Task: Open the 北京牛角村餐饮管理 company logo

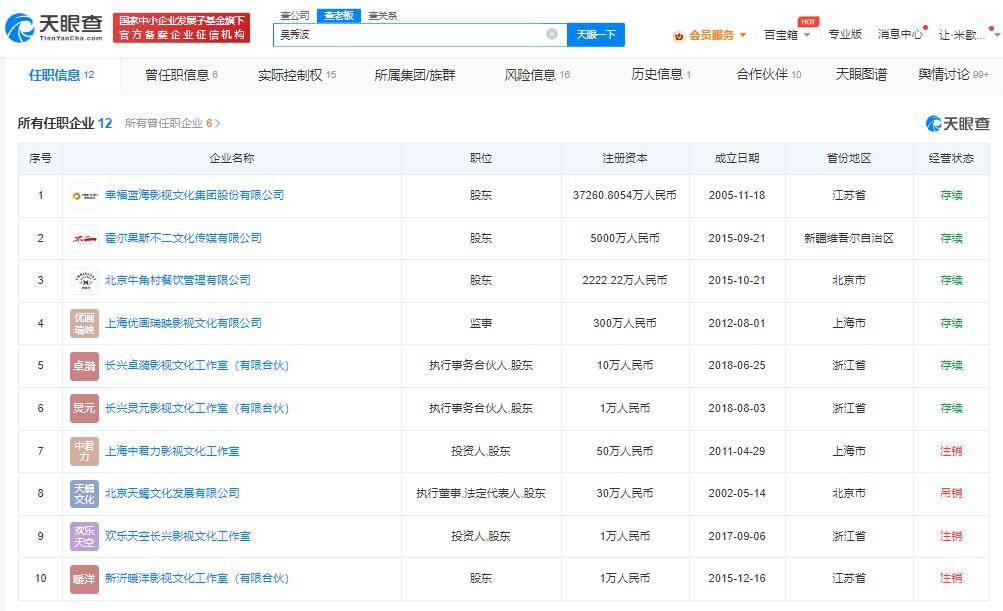Action: pyautogui.click(x=84, y=280)
